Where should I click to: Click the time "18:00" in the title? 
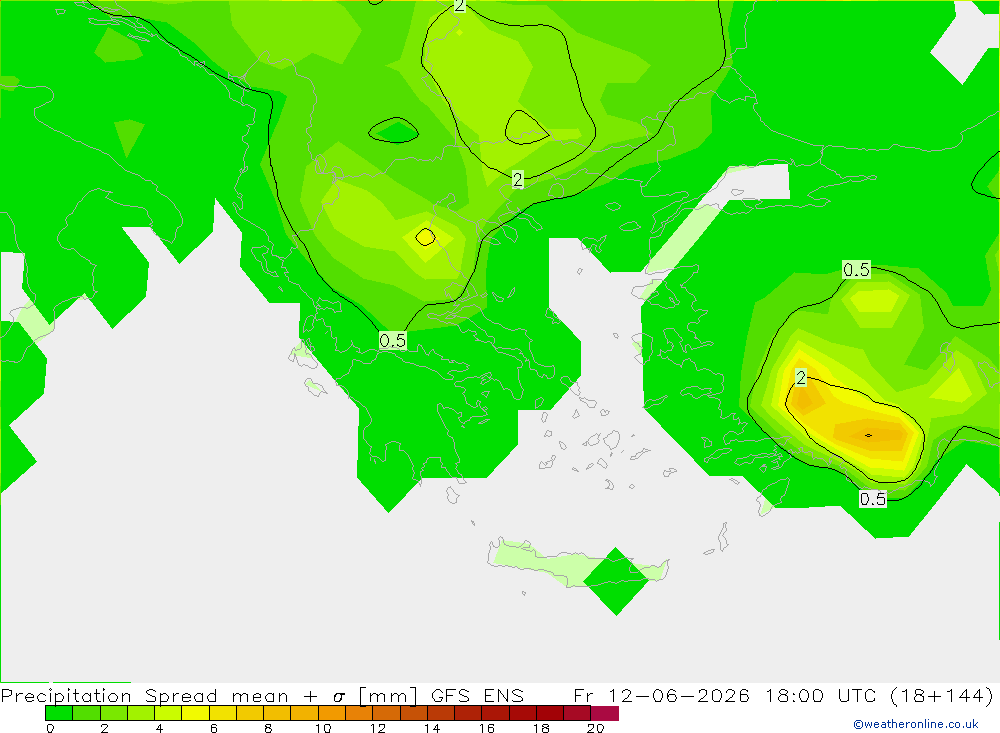(794, 695)
